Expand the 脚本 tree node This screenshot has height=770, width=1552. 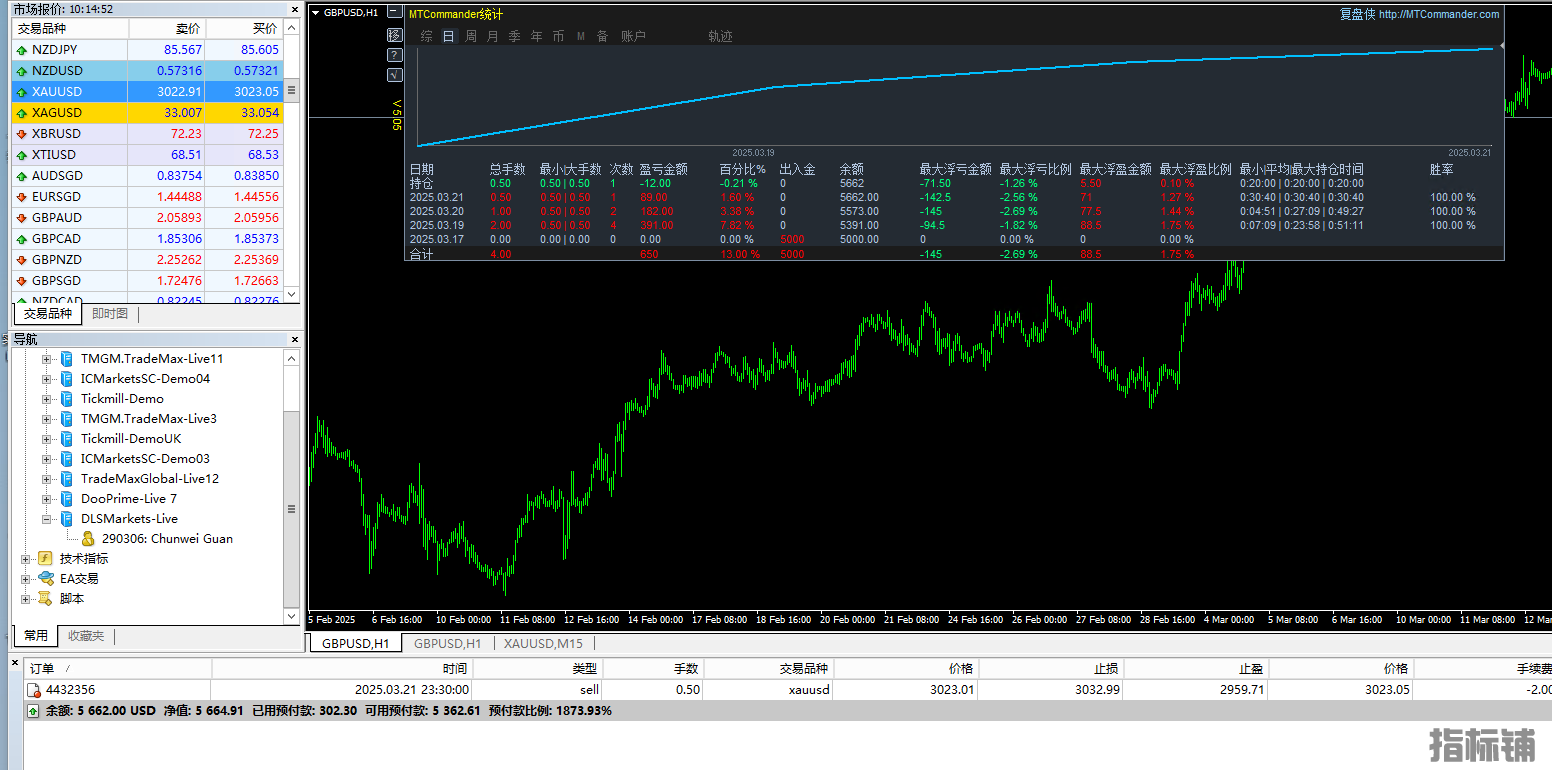click(x=26, y=598)
